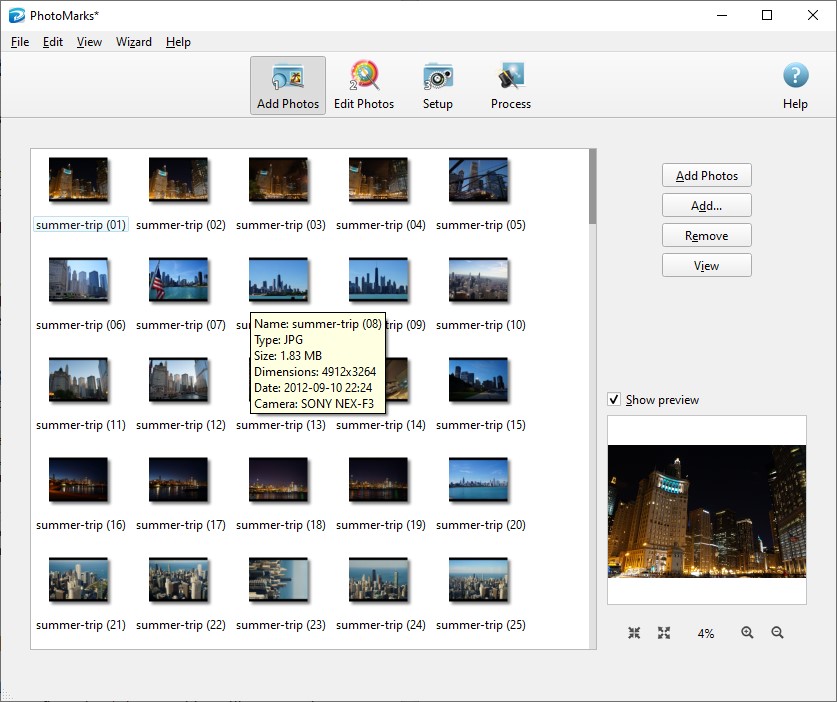This screenshot has height=702, width=837.
Task: Uncheck the Show preview checkbox
Action: click(x=614, y=400)
